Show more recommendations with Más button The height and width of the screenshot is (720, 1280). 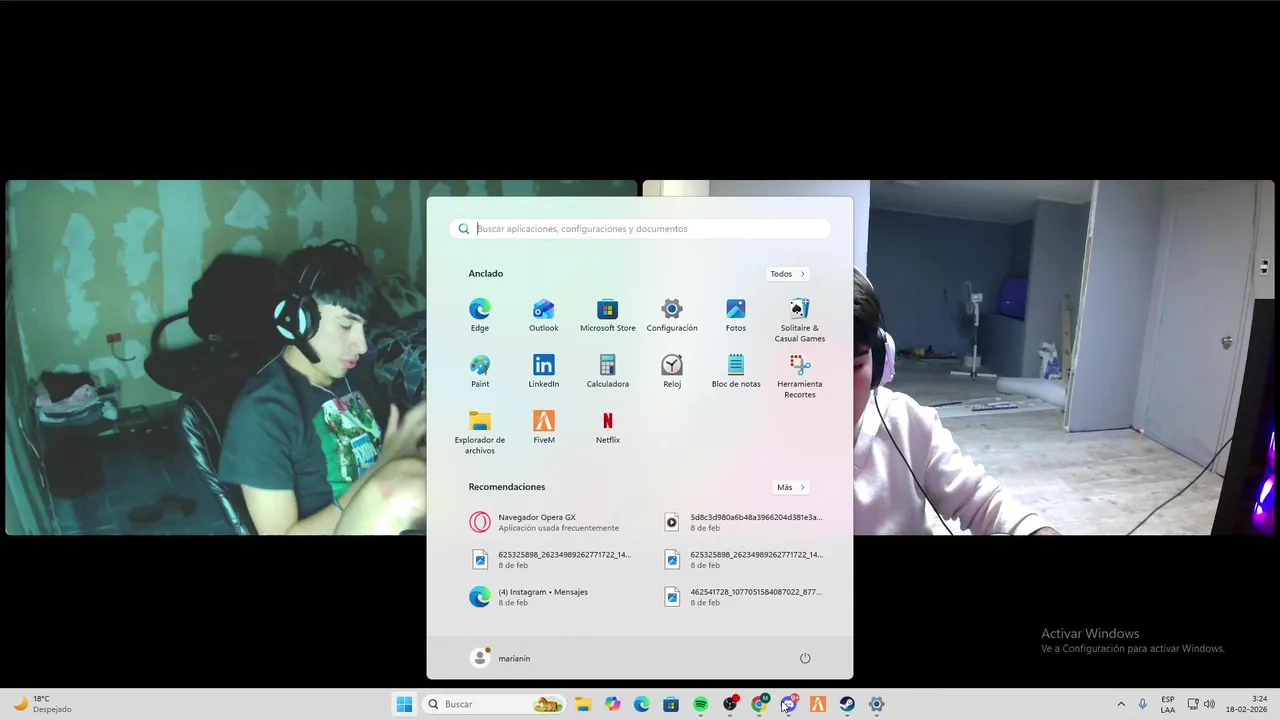pyautogui.click(x=791, y=487)
